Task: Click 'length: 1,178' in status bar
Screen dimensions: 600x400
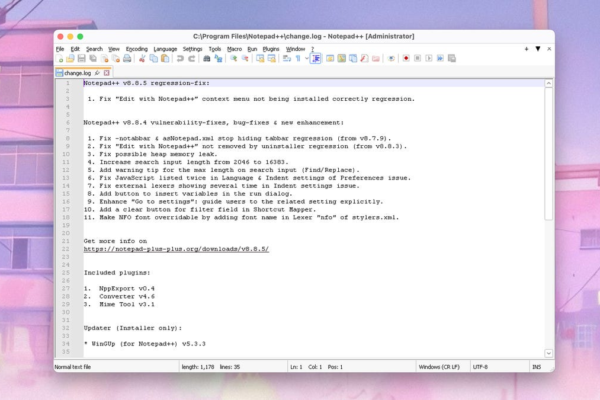Action: tap(198, 367)
